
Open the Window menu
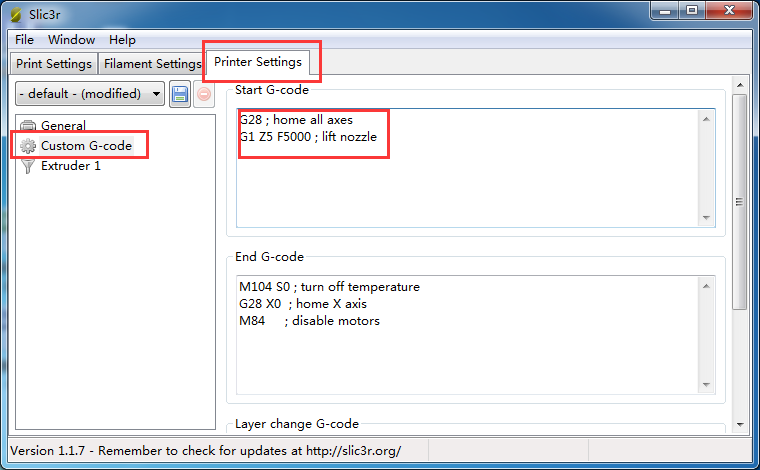pos(71,40)
